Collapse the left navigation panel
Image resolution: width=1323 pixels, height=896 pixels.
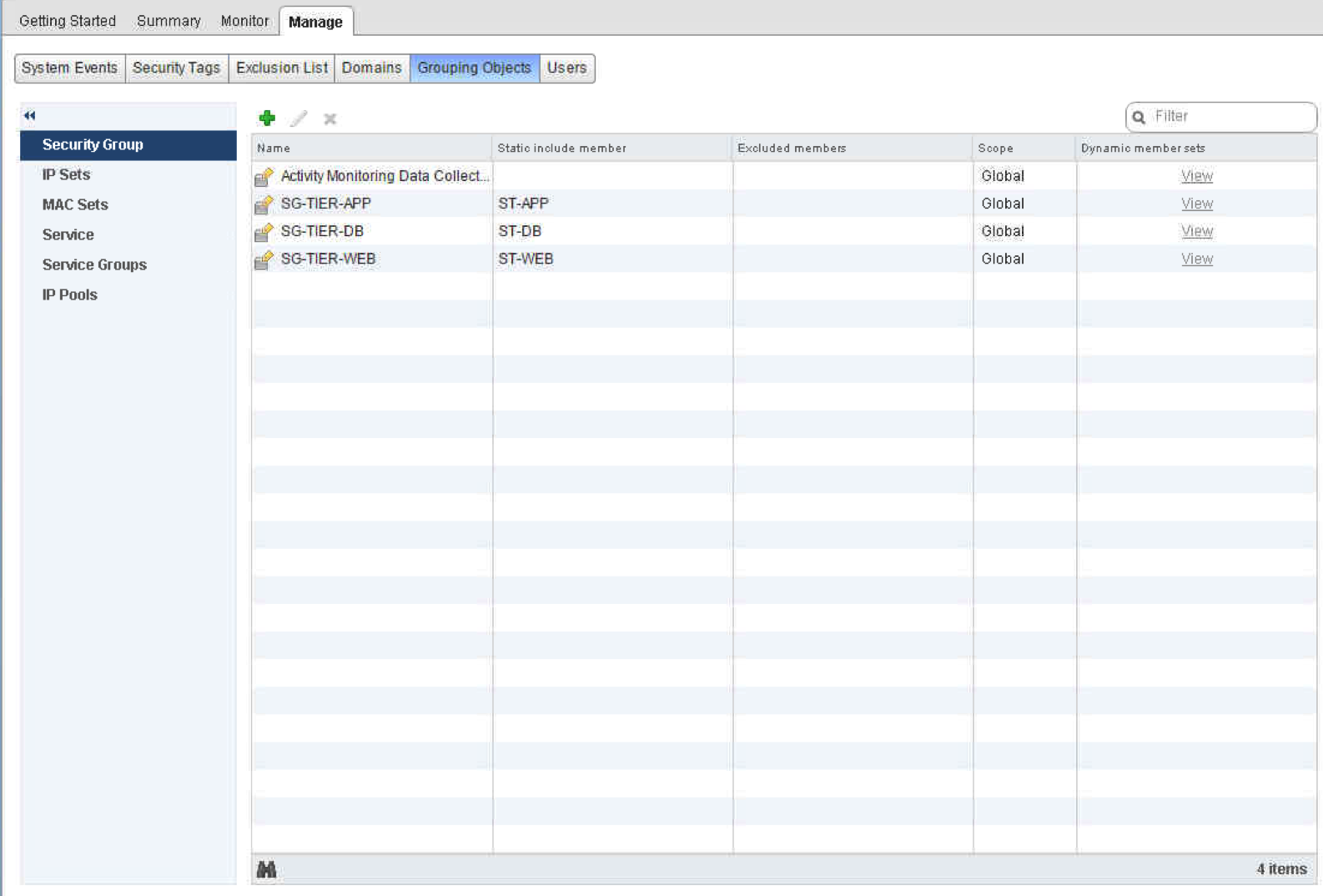pyautogui.click(x=30, y=115)
